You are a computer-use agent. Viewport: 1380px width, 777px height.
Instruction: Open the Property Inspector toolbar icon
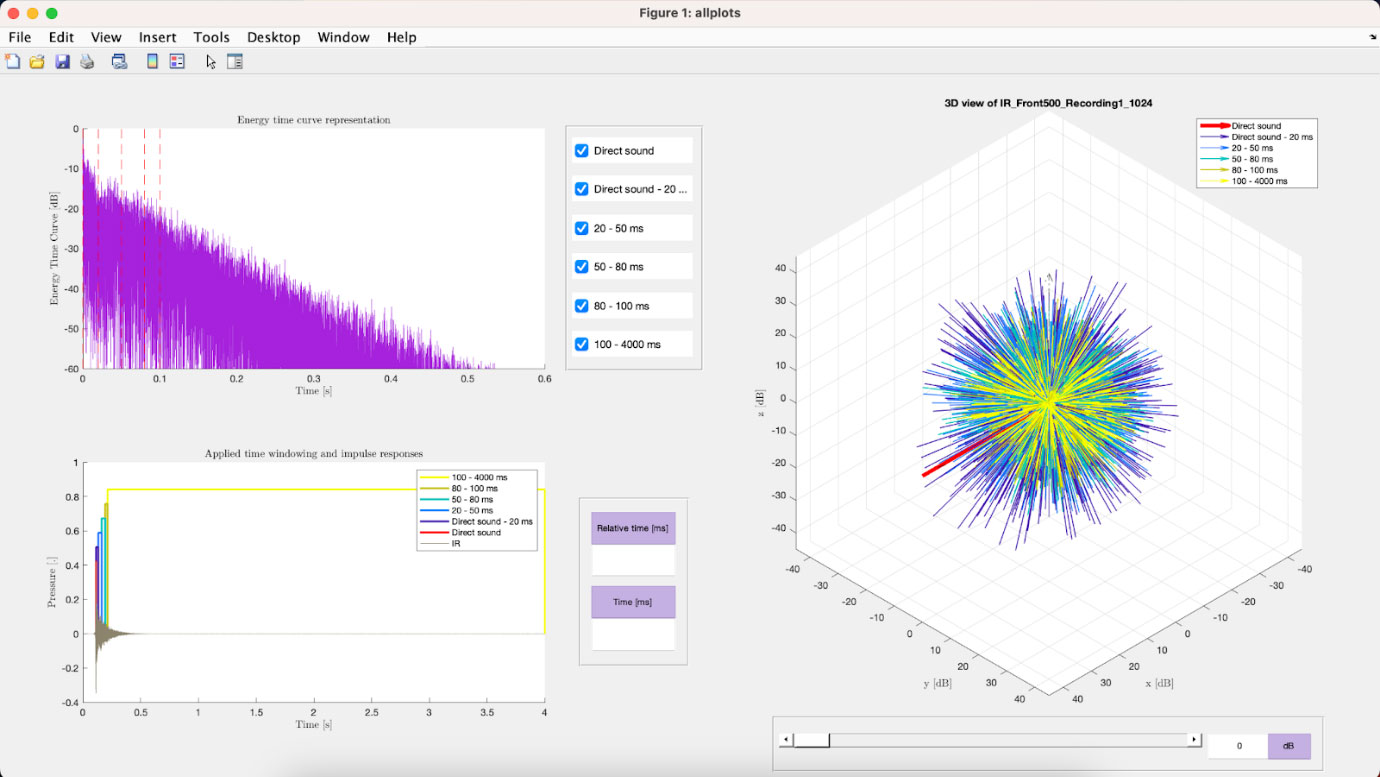coord(235,62)
